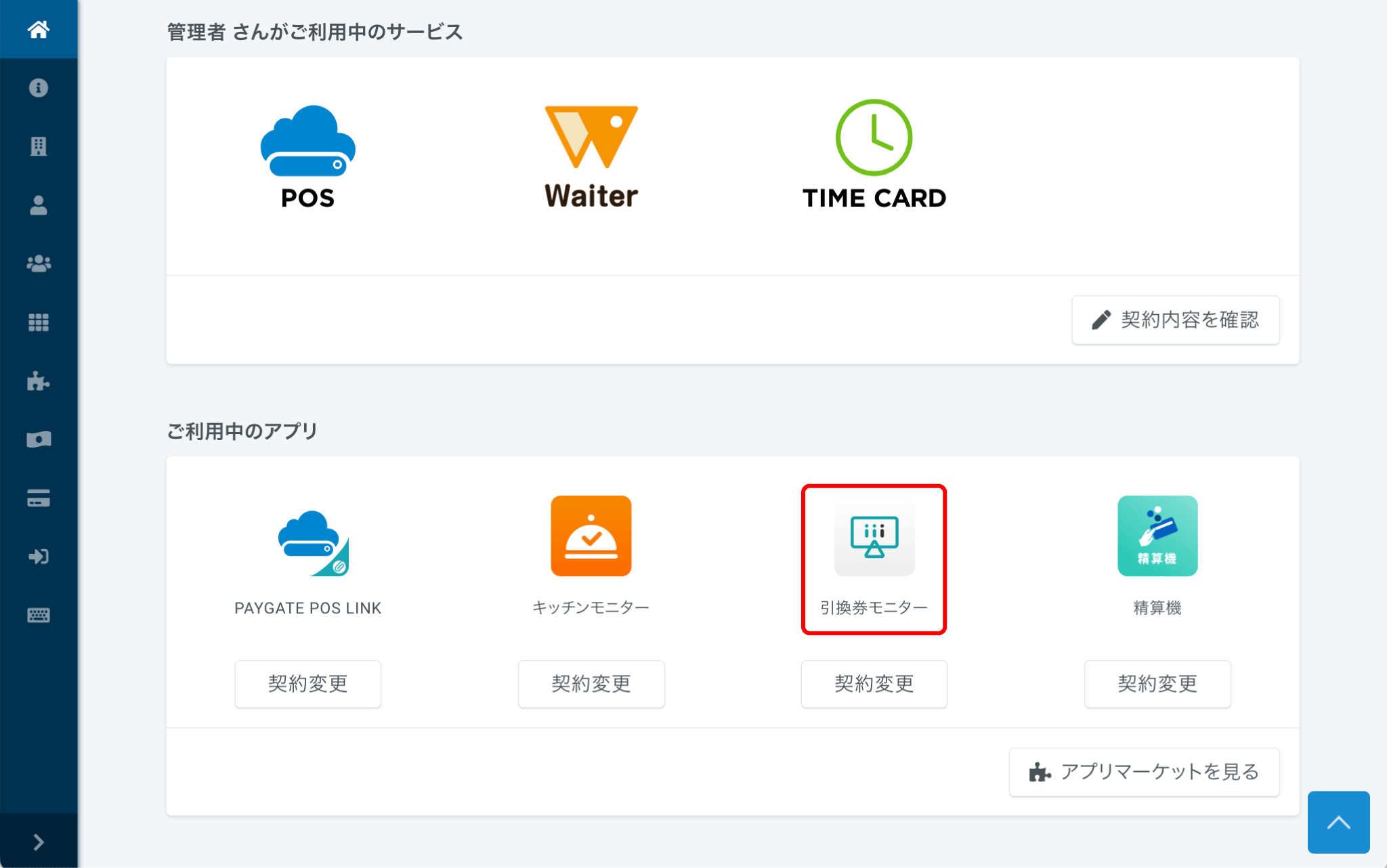The width and height of the screenshot is (1387, 868).
Task: Select the PAYGATE POS LINK label
Action: pos(308,608)
